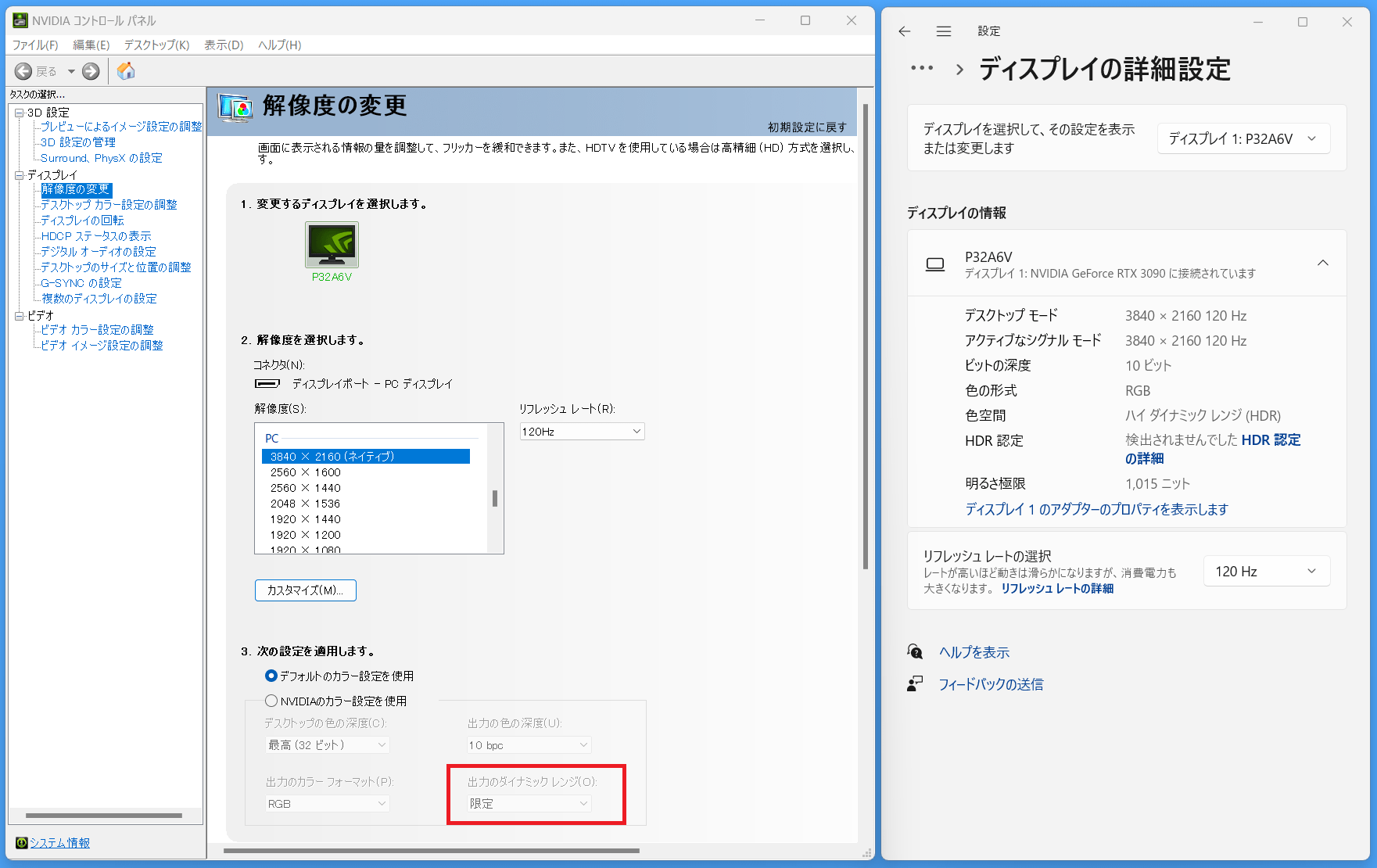Collapse the P32A6V display info section
This screenshot has width=1377, height=868.
(x=1323, y=263)
